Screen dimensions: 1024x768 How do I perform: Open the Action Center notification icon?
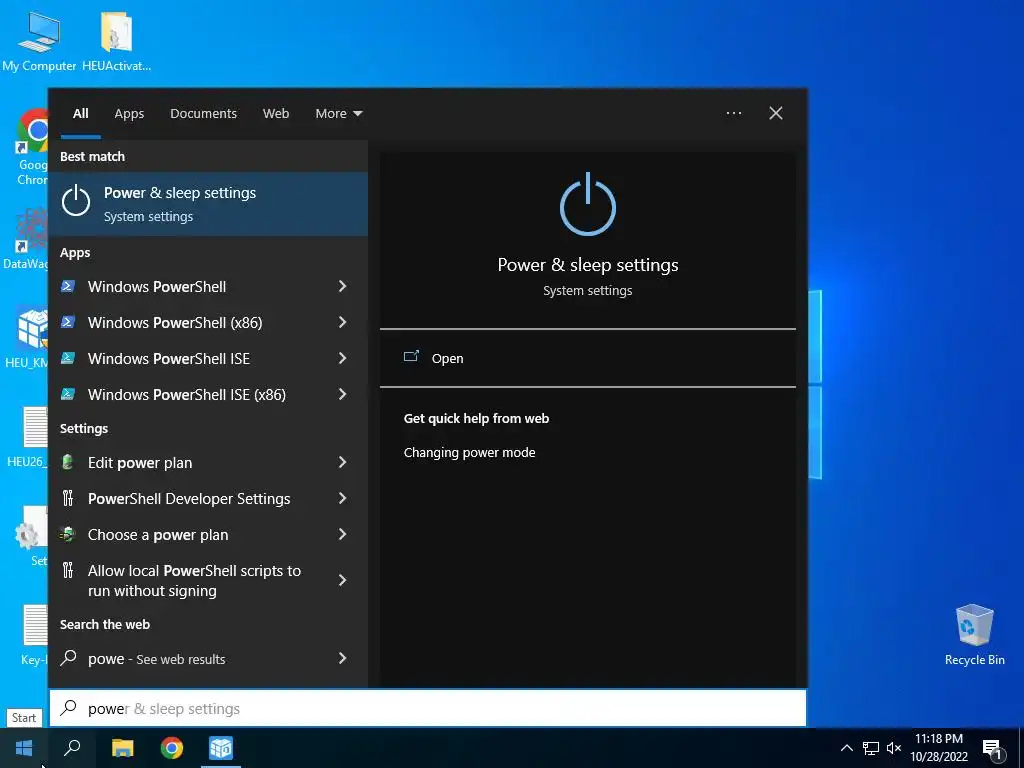tap(993, 748)
